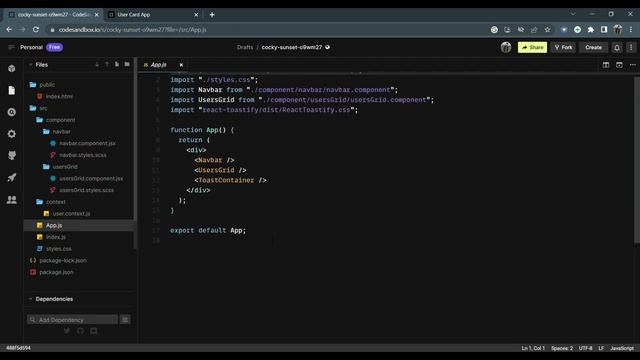This screenshot has width=640, height=360.
Task: Open a new browser tab
Action: [x=212, y=15]
